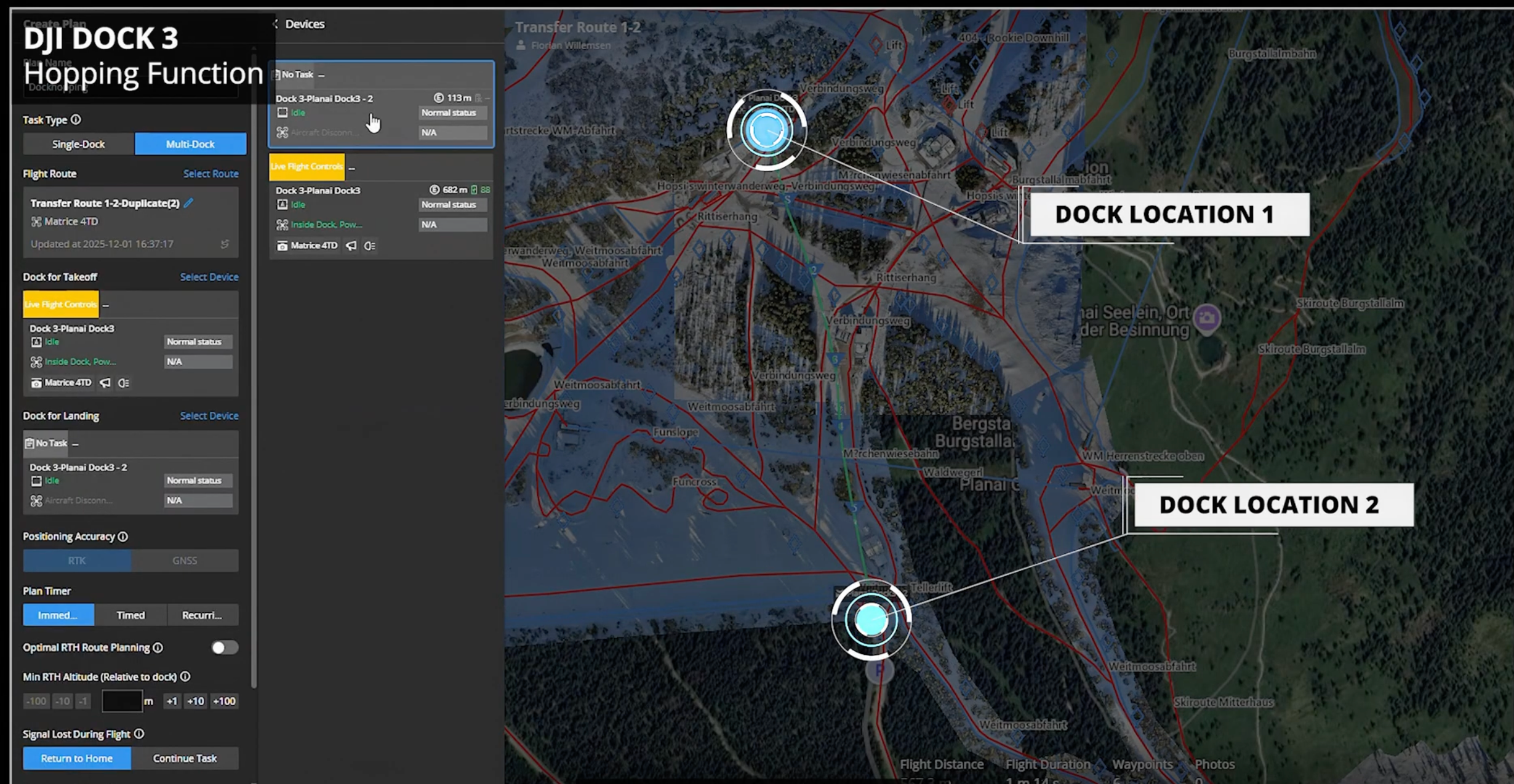Switch Plan Timer to Timed
The height and width of the screenshot is (784, 1514).
point(130,615)
